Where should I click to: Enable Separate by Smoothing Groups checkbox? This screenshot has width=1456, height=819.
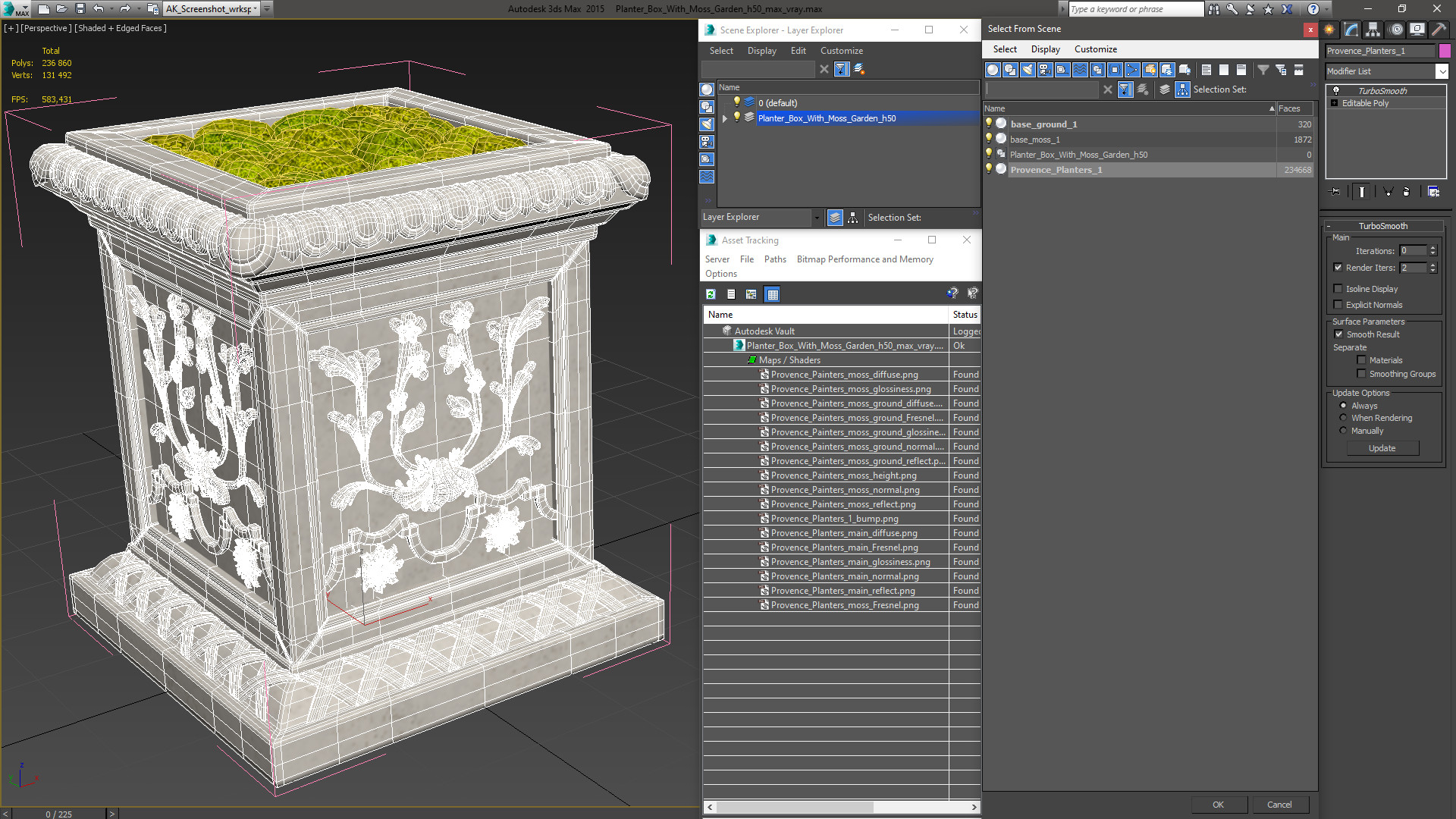[1361, 374]
